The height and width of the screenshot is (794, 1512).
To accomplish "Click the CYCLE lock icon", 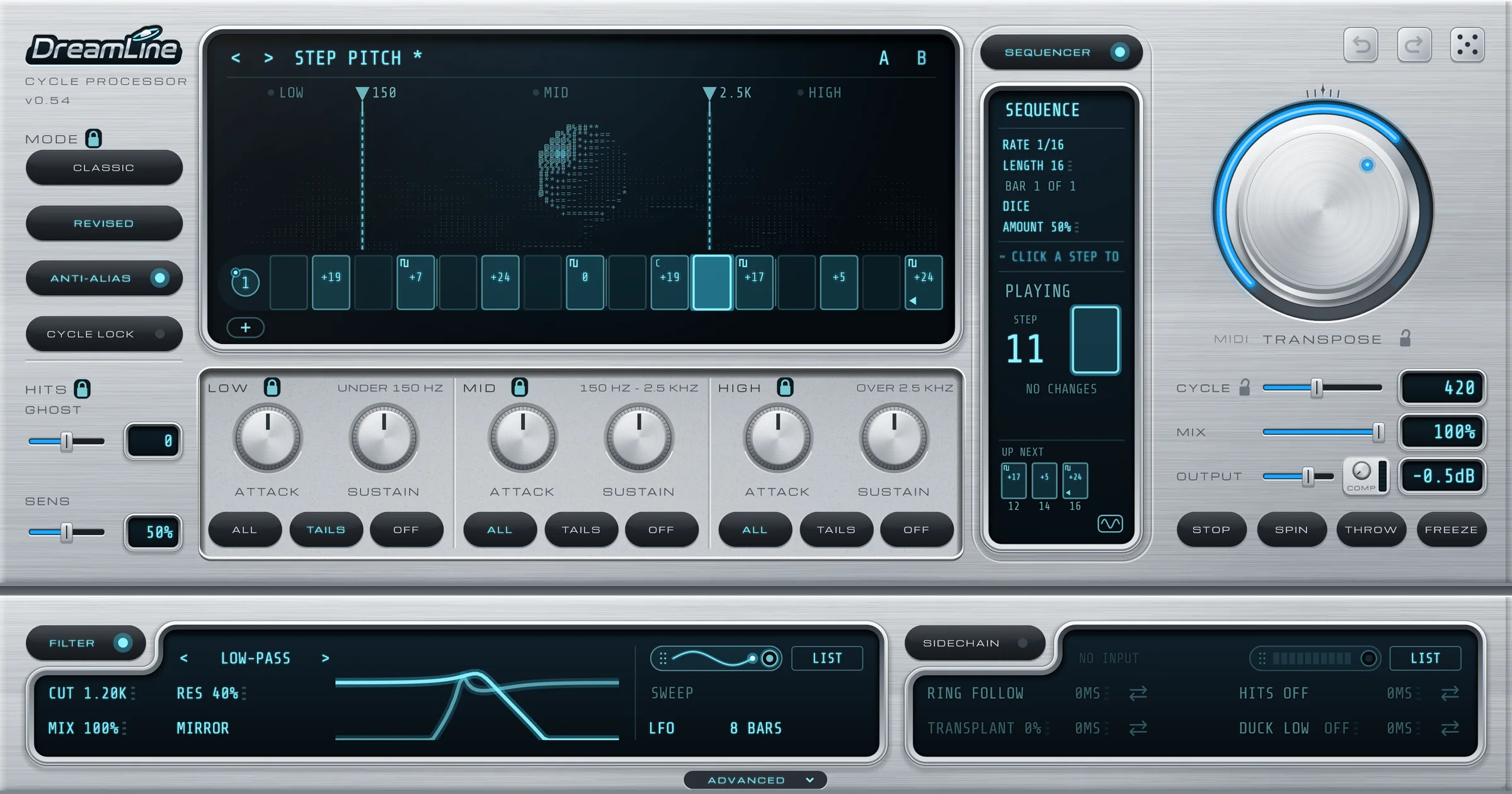I will tap(1245, 387).
